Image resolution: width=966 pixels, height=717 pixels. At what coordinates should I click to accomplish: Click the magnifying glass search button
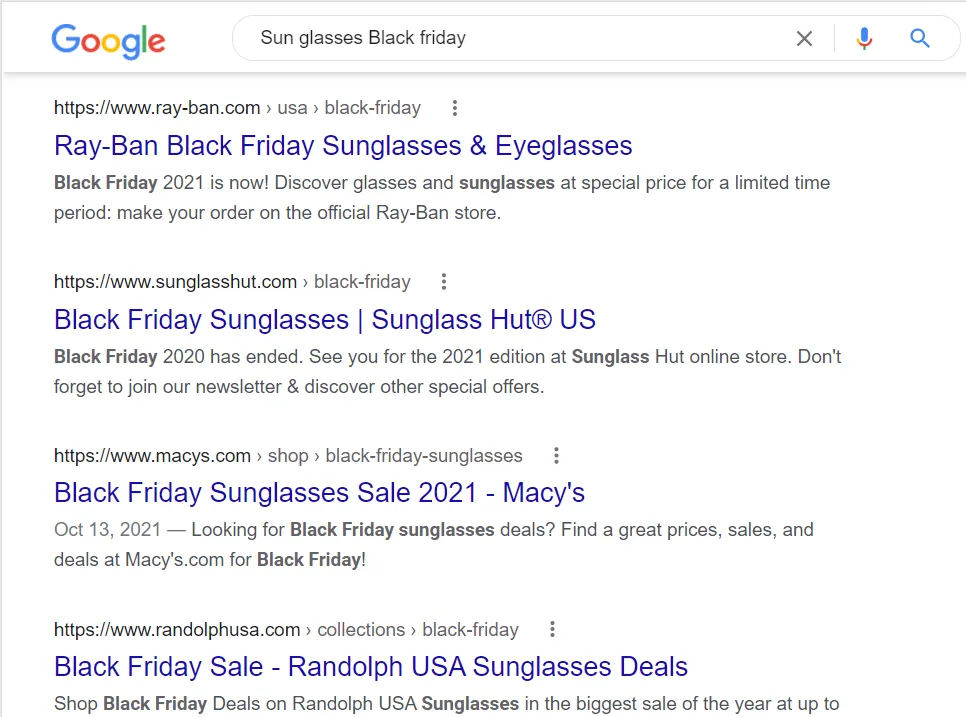click(920, 39)
